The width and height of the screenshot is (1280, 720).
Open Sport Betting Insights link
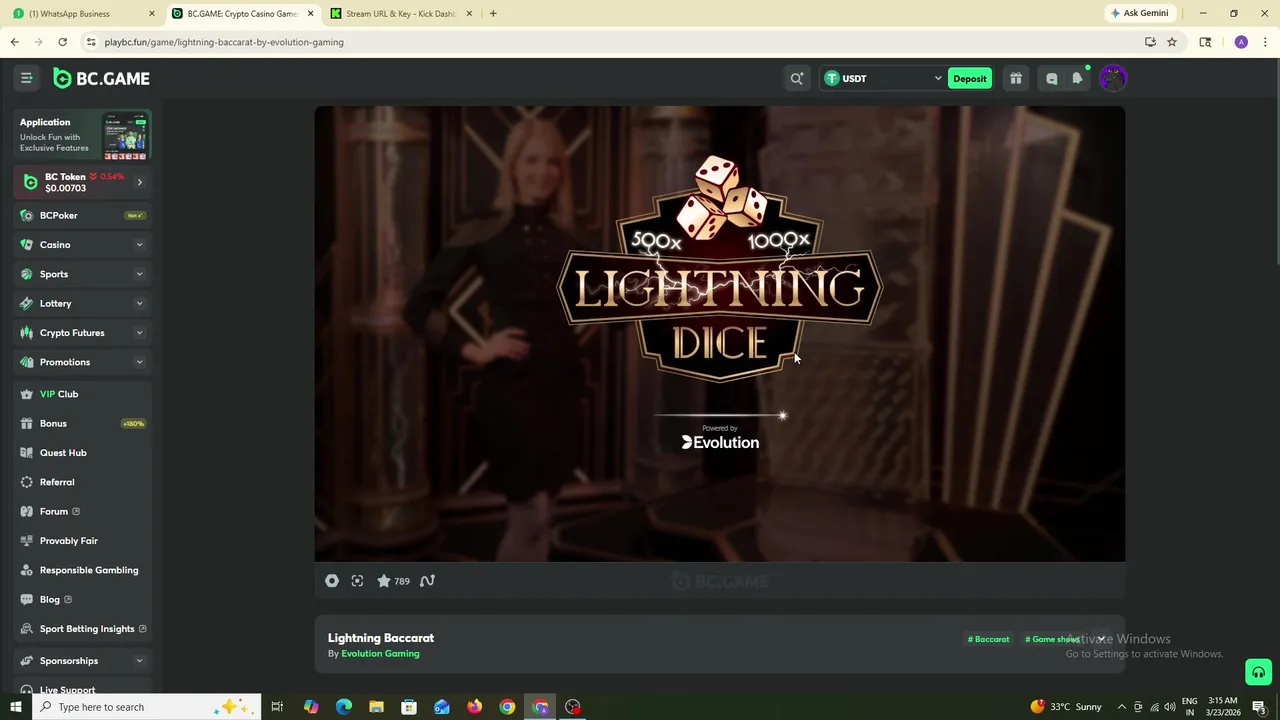click(83, 629)
